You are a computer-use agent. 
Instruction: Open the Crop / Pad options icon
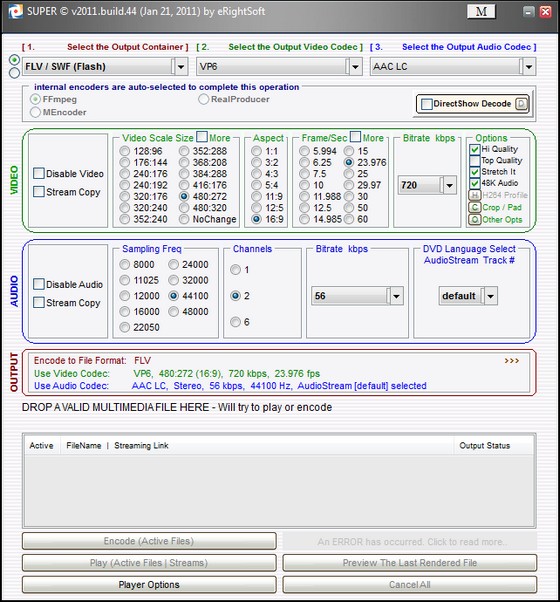point(475,208)
